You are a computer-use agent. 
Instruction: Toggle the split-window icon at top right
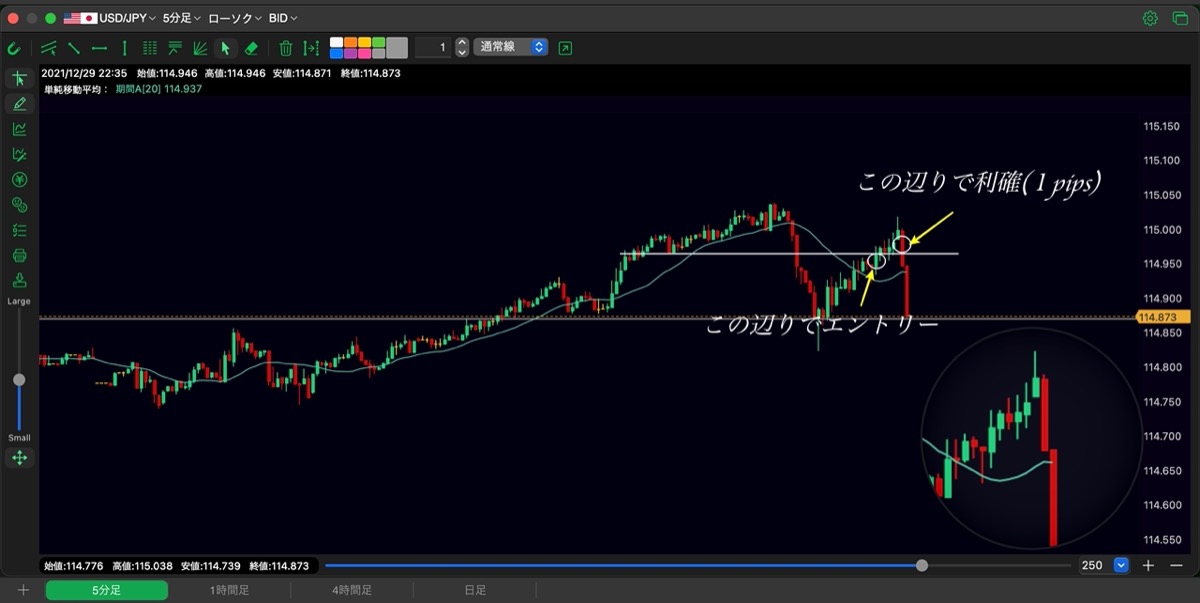coord(1179,18)
